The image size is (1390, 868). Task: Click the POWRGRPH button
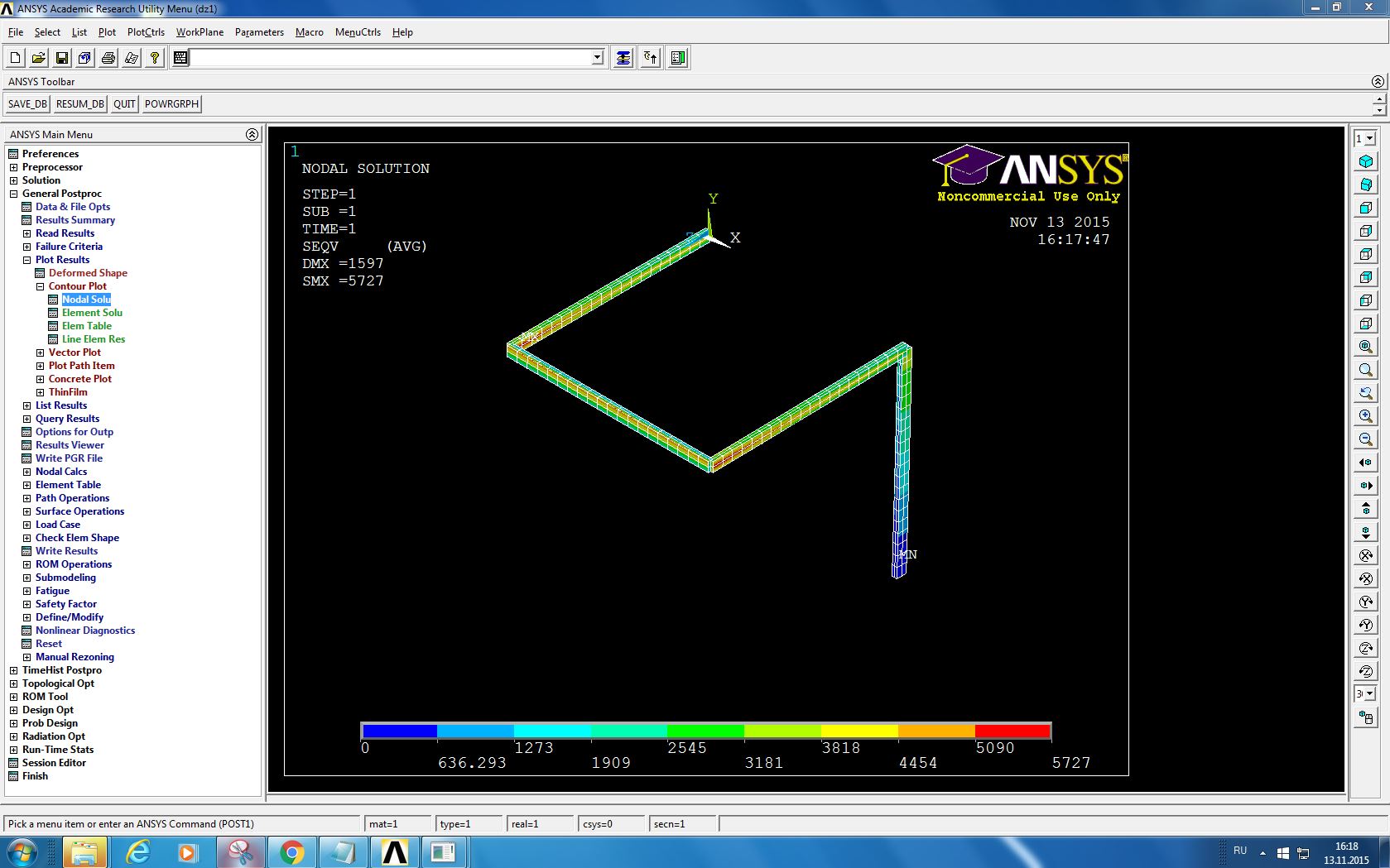pos(171,104)
